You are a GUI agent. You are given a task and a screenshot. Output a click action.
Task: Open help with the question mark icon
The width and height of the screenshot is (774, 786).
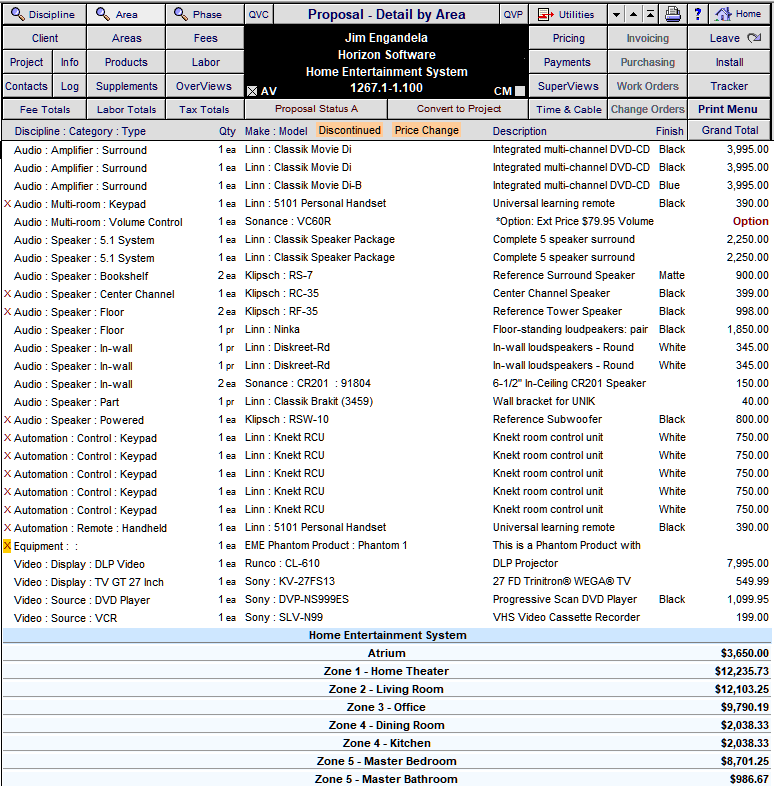coord(697,15)
